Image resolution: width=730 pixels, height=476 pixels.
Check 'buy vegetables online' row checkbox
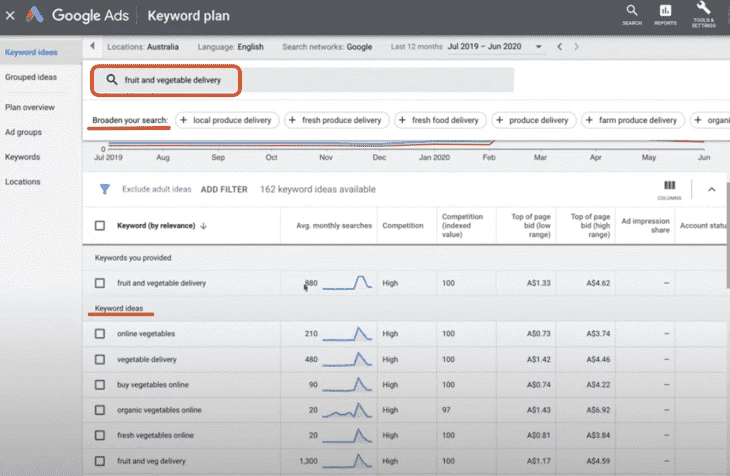click(100, 385)
